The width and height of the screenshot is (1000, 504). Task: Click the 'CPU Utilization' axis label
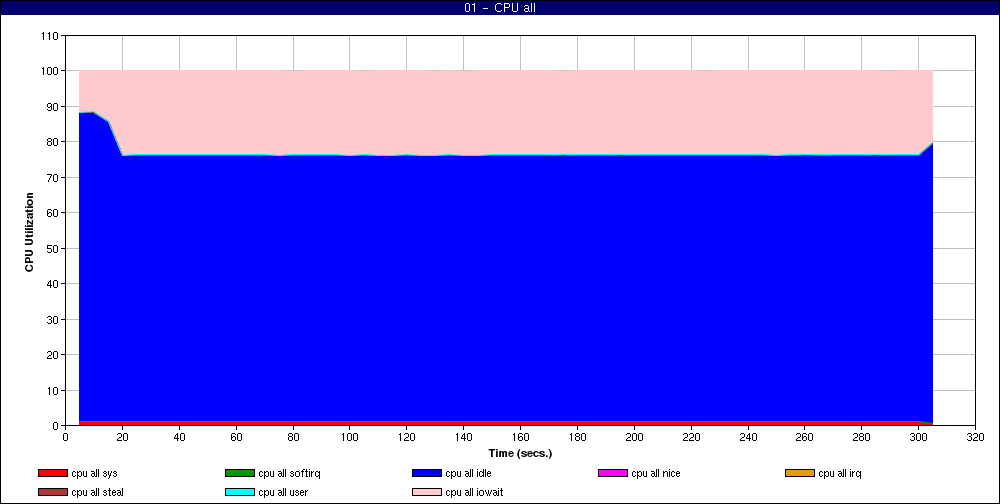coord(29,232)
